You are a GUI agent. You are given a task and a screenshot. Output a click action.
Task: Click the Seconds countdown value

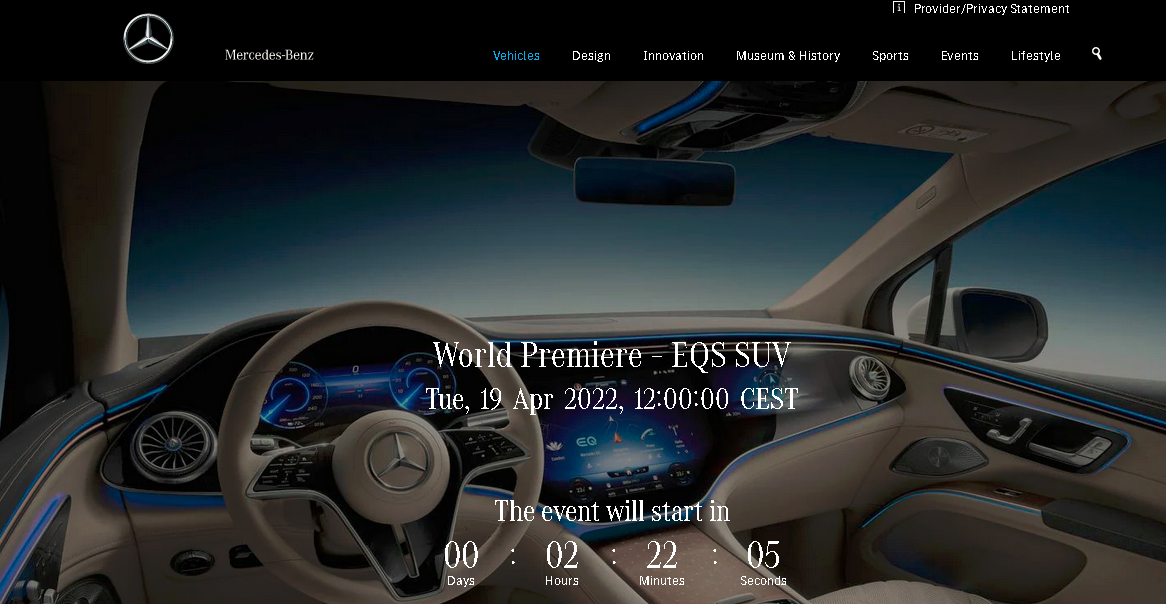763,555
